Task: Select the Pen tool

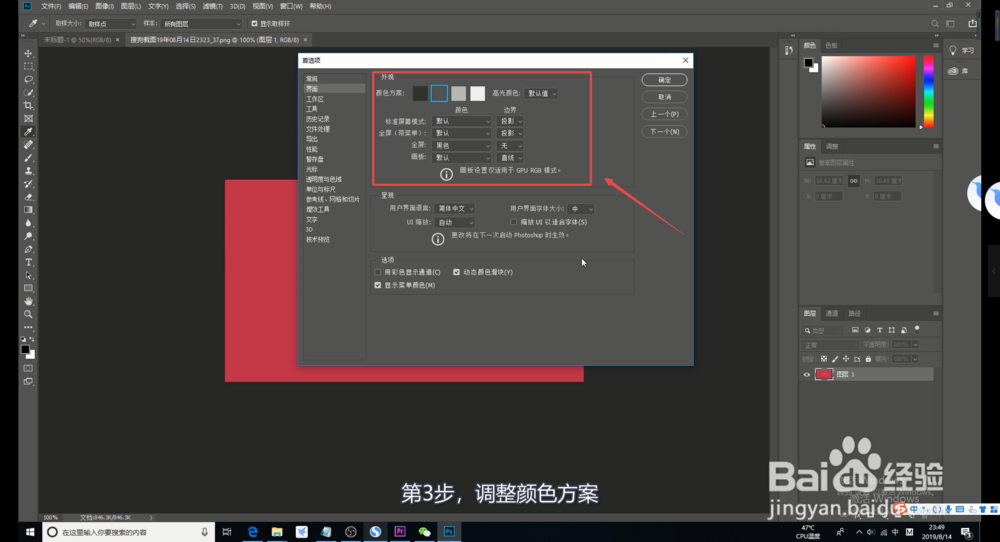Action: 28,249
